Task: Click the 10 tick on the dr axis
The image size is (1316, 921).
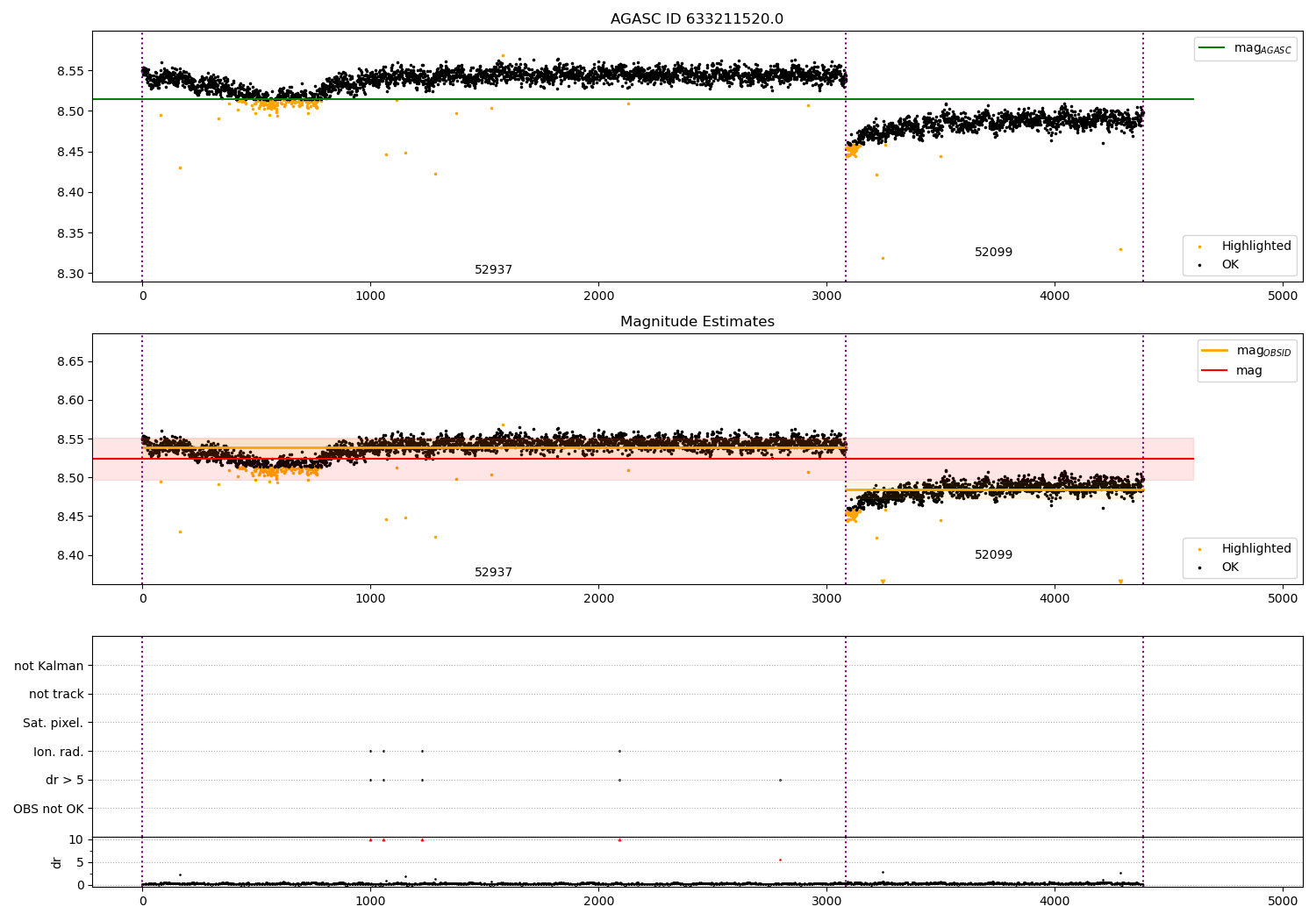Action: coord(76,839)
